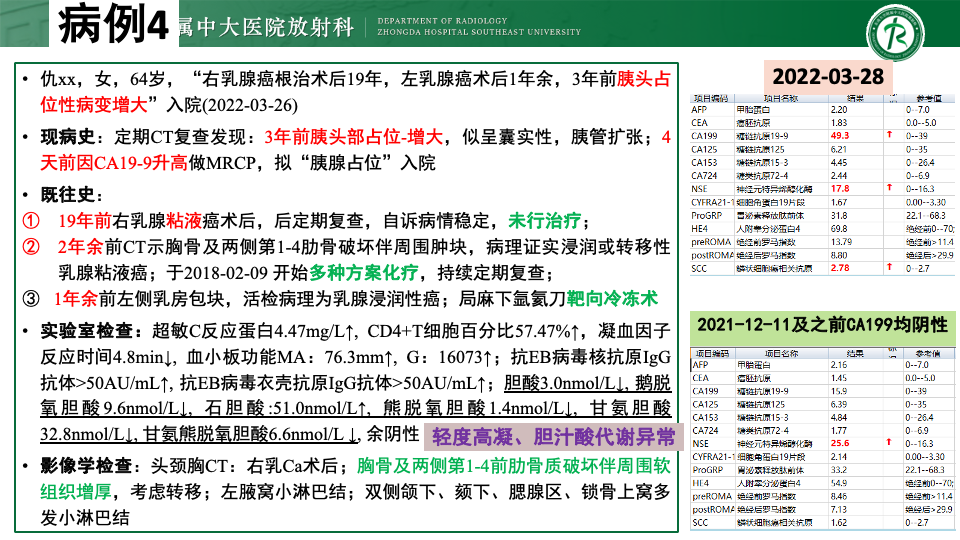This screenshot has width=960, height=540.
Task: Click the red text 1年余
Action: coord(75,299)
